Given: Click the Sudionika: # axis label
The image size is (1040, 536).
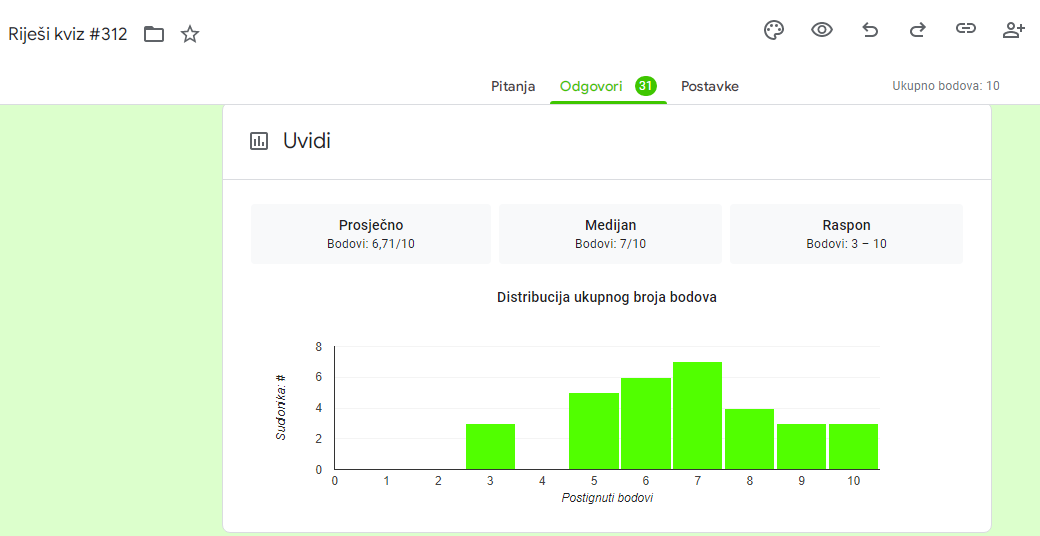Looking at the screenshot, I should (x=281, y=407).
